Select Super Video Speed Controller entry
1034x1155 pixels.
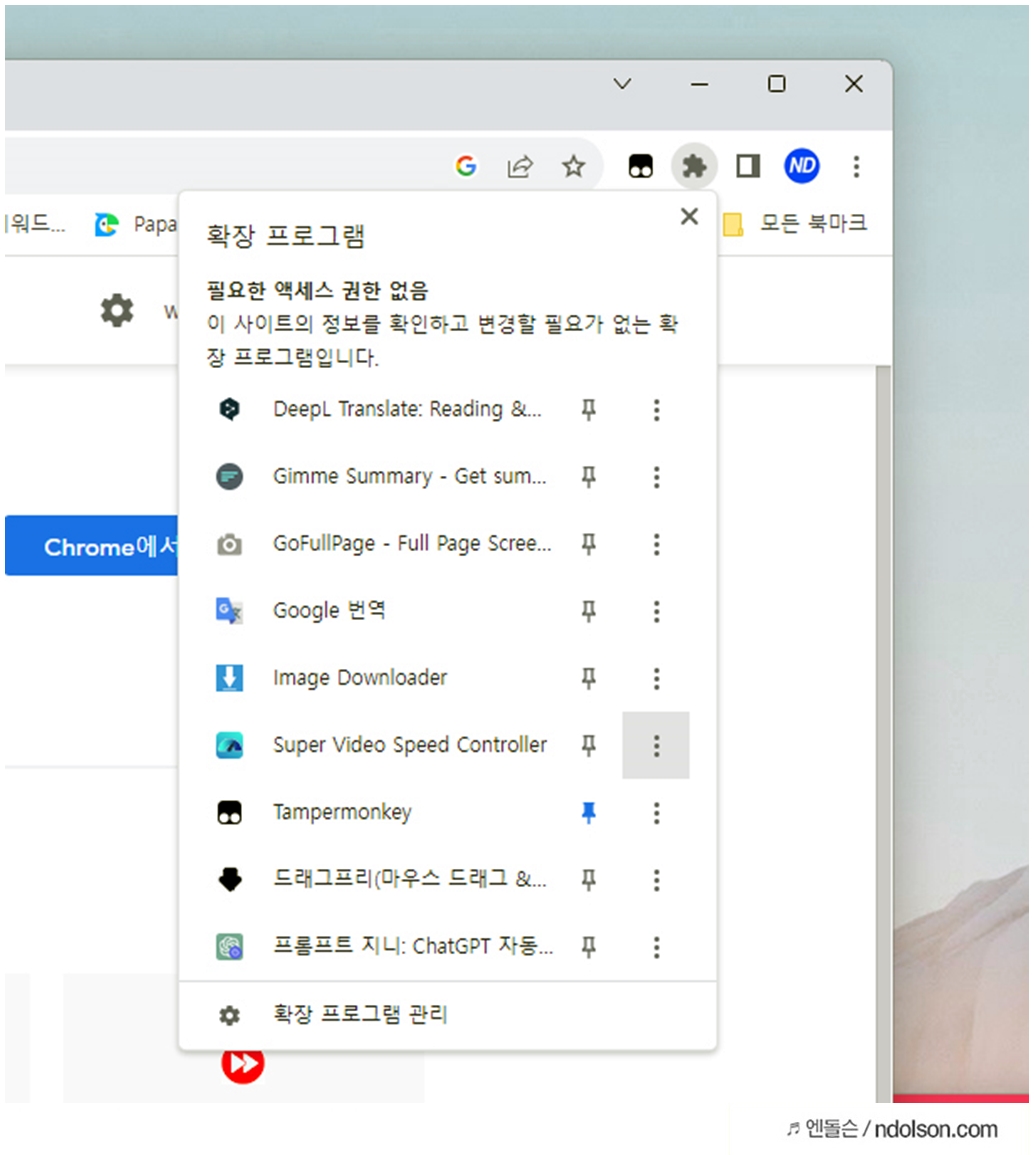[409, 745]
